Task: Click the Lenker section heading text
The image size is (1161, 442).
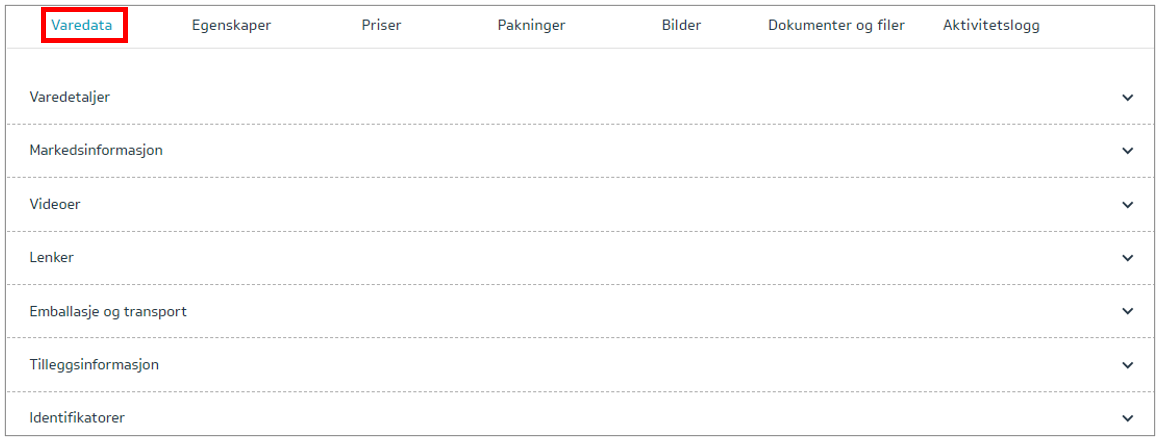Action: tap(52, 258)
